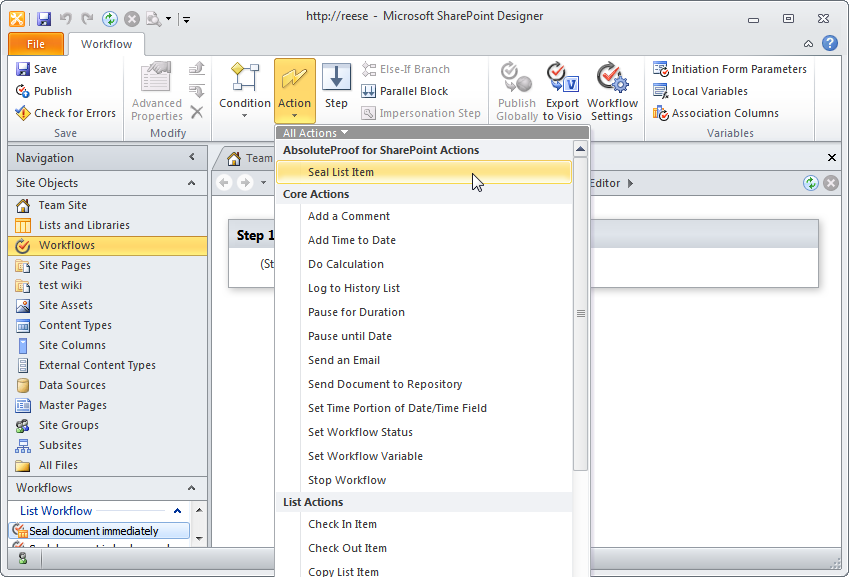
Task: Insert a Step in the workflow
Action: pos(336,86)
